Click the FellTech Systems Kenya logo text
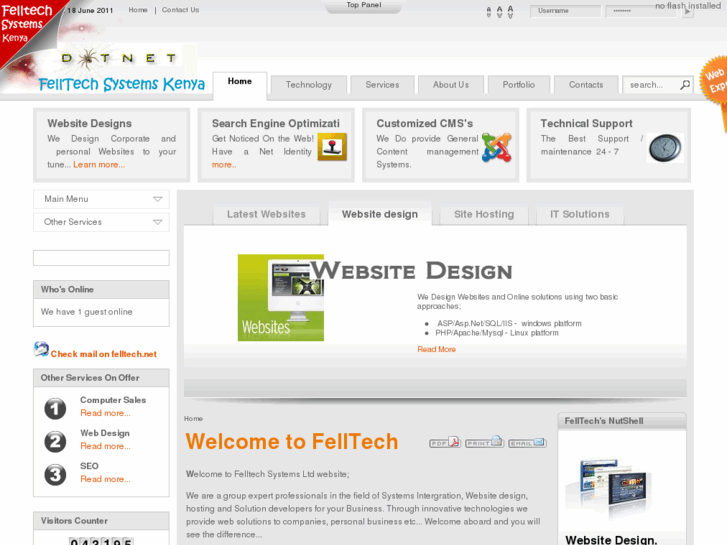 click(121, 84)
